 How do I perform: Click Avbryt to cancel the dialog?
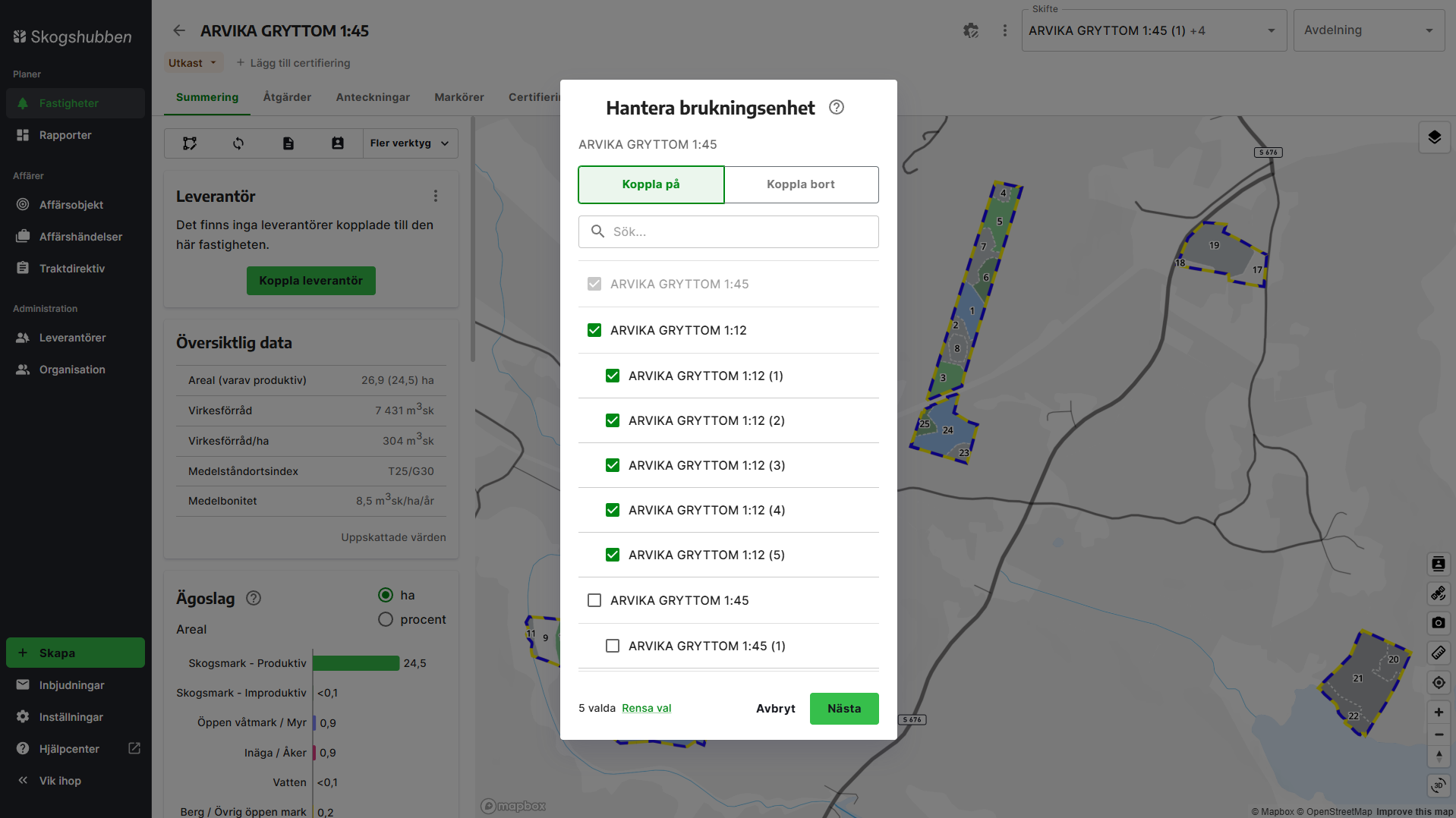coord(776,709)
